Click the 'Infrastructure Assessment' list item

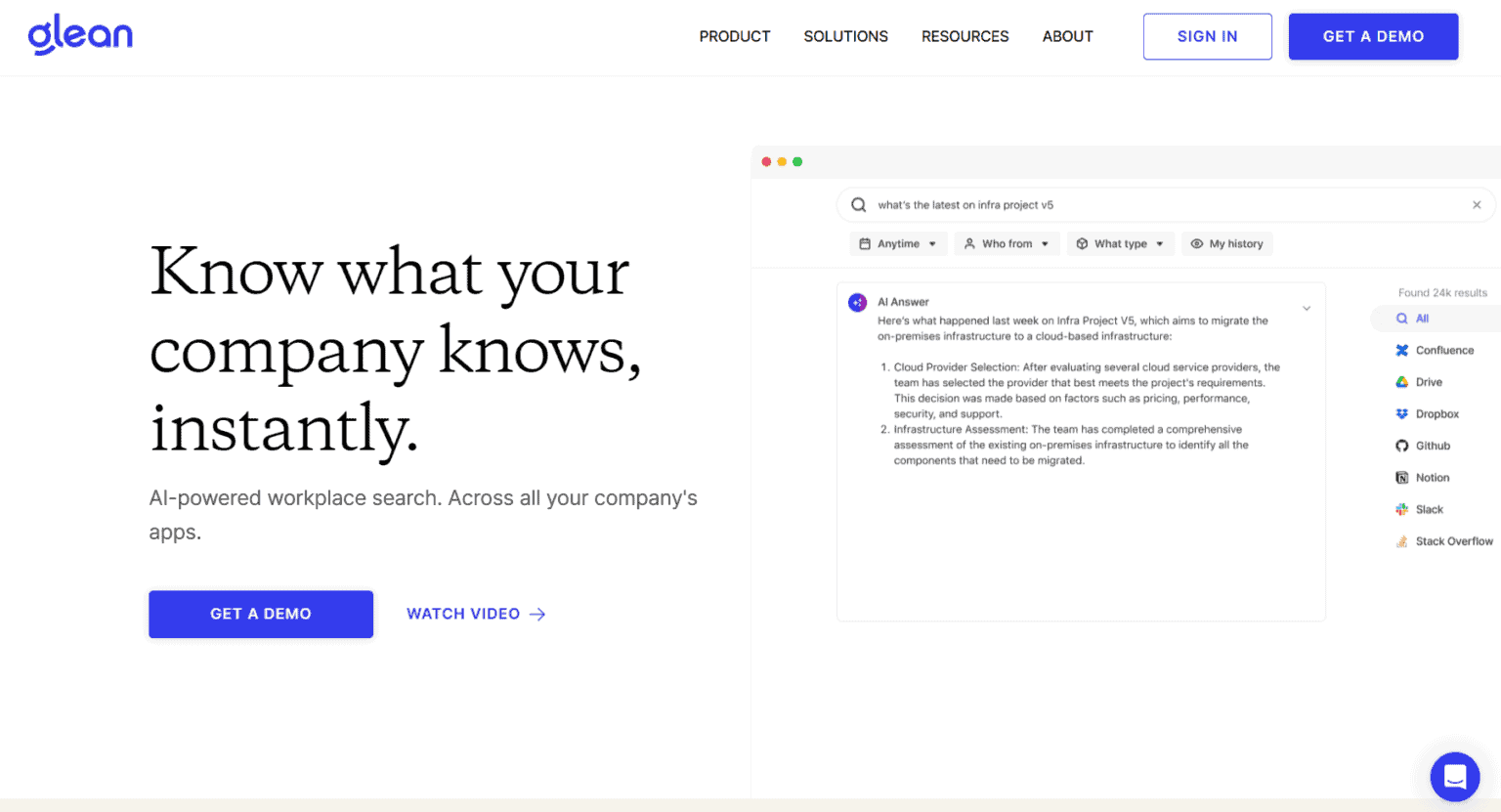1065,446
